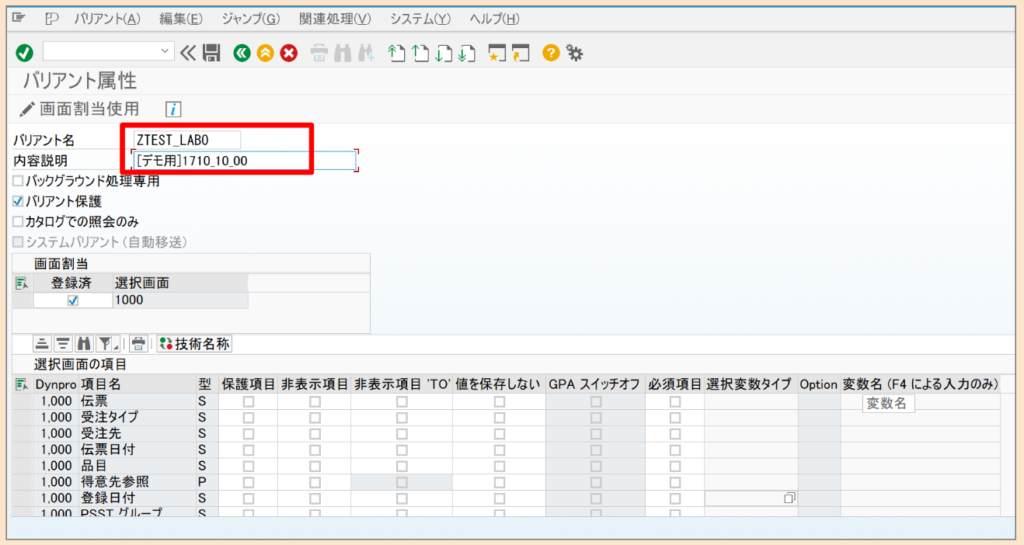This screenshot has width=1024, height=545.
Task: Click the Find Next binoculars icon
Action: pyautogui.click(x=366, y=53)
